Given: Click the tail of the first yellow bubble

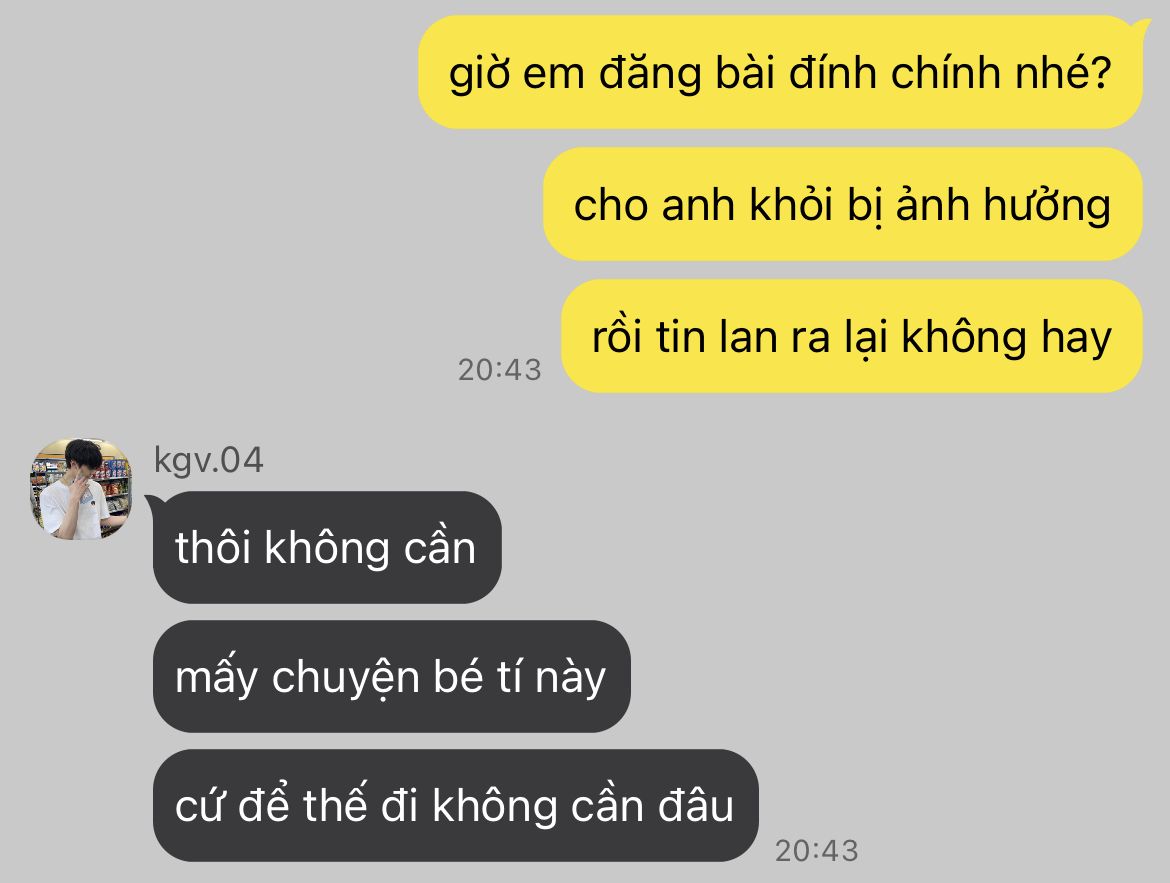Looking at the screenshot, I should pos(1142,28).
